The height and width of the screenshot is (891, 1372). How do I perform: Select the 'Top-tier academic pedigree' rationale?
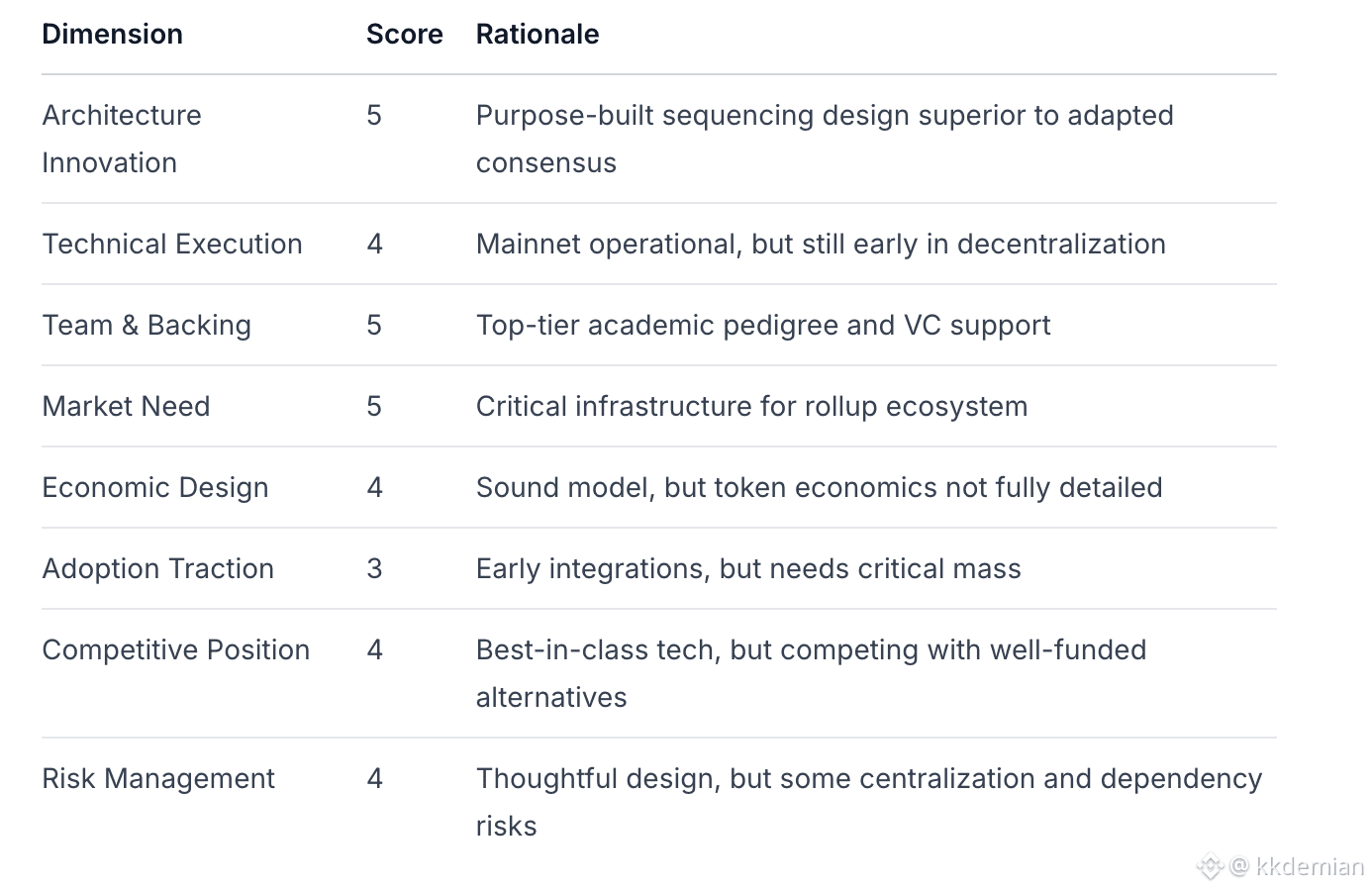tap(763, 326)
